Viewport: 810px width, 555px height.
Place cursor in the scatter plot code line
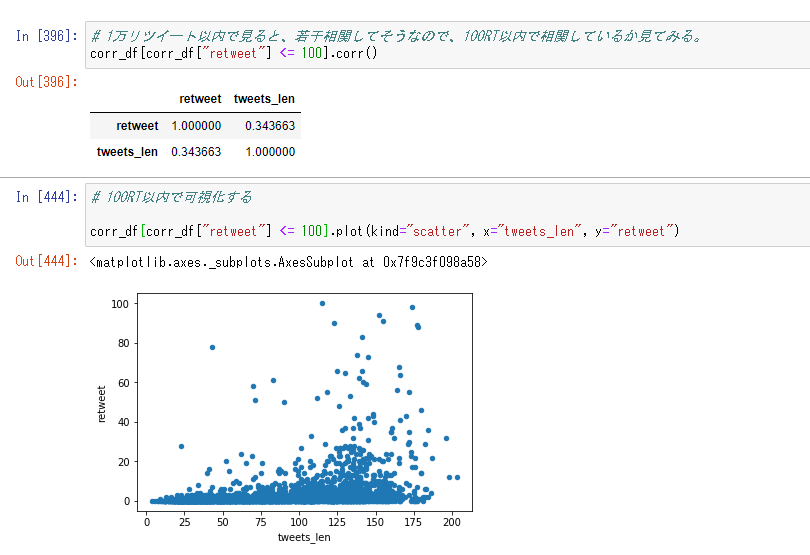[384, 232]
